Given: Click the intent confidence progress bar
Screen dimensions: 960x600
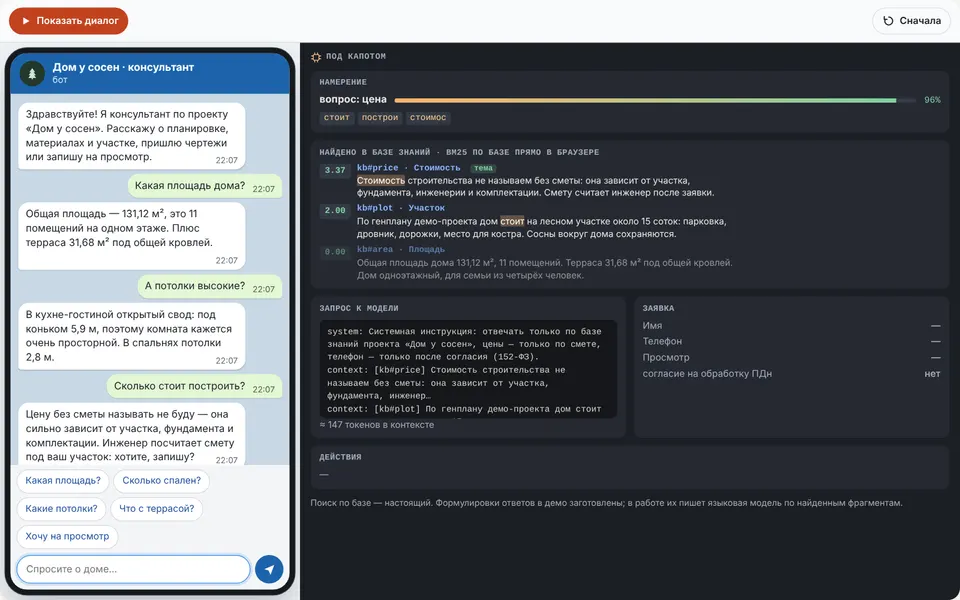Looking at the screenshot, I should click(x=655, y=100).
